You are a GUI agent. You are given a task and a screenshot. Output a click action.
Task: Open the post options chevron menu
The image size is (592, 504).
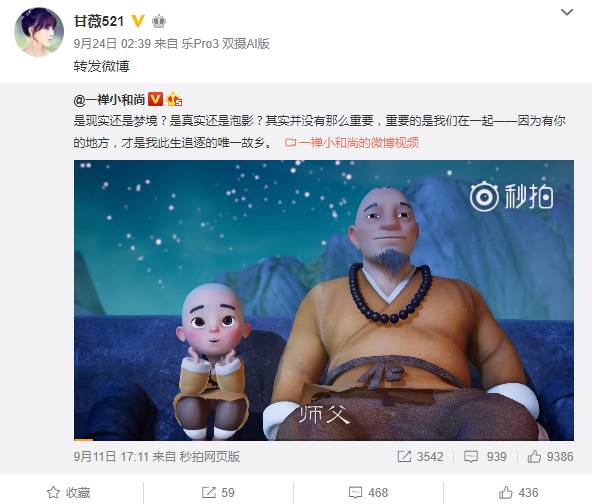pos(567,12)
